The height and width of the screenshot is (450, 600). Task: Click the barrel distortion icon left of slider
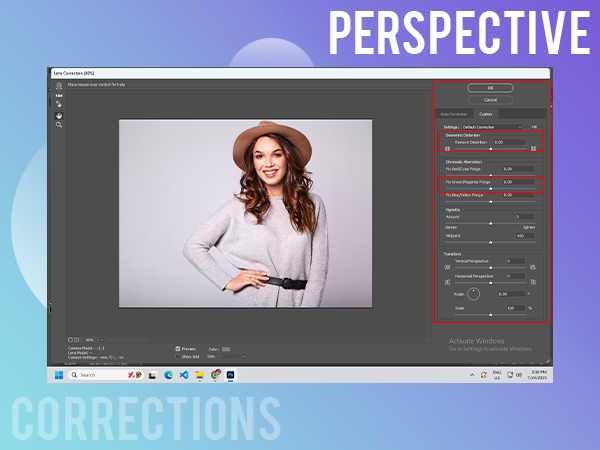(x=447, y=148)
